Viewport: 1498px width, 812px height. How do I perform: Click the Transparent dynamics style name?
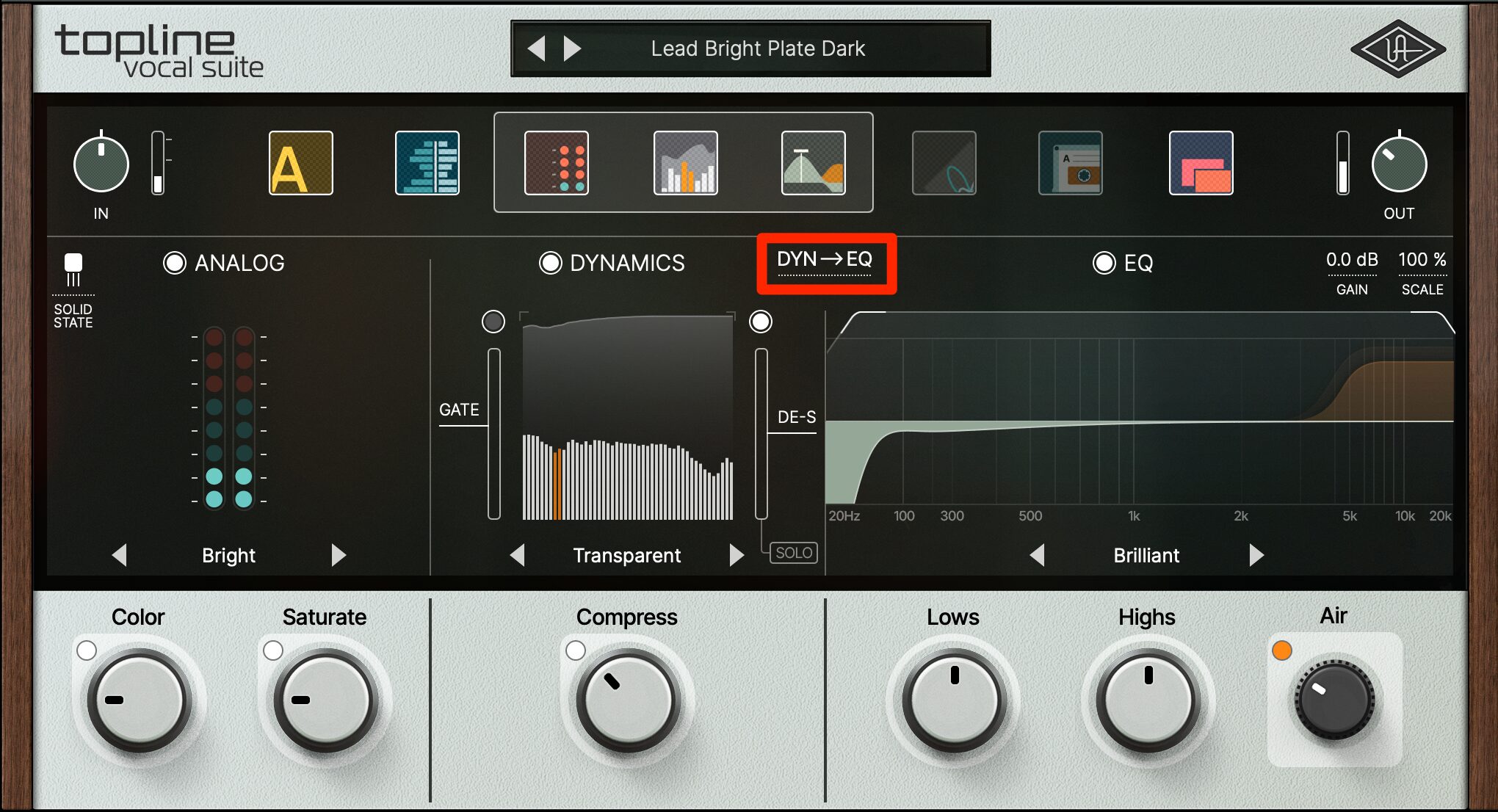point(627,556)
